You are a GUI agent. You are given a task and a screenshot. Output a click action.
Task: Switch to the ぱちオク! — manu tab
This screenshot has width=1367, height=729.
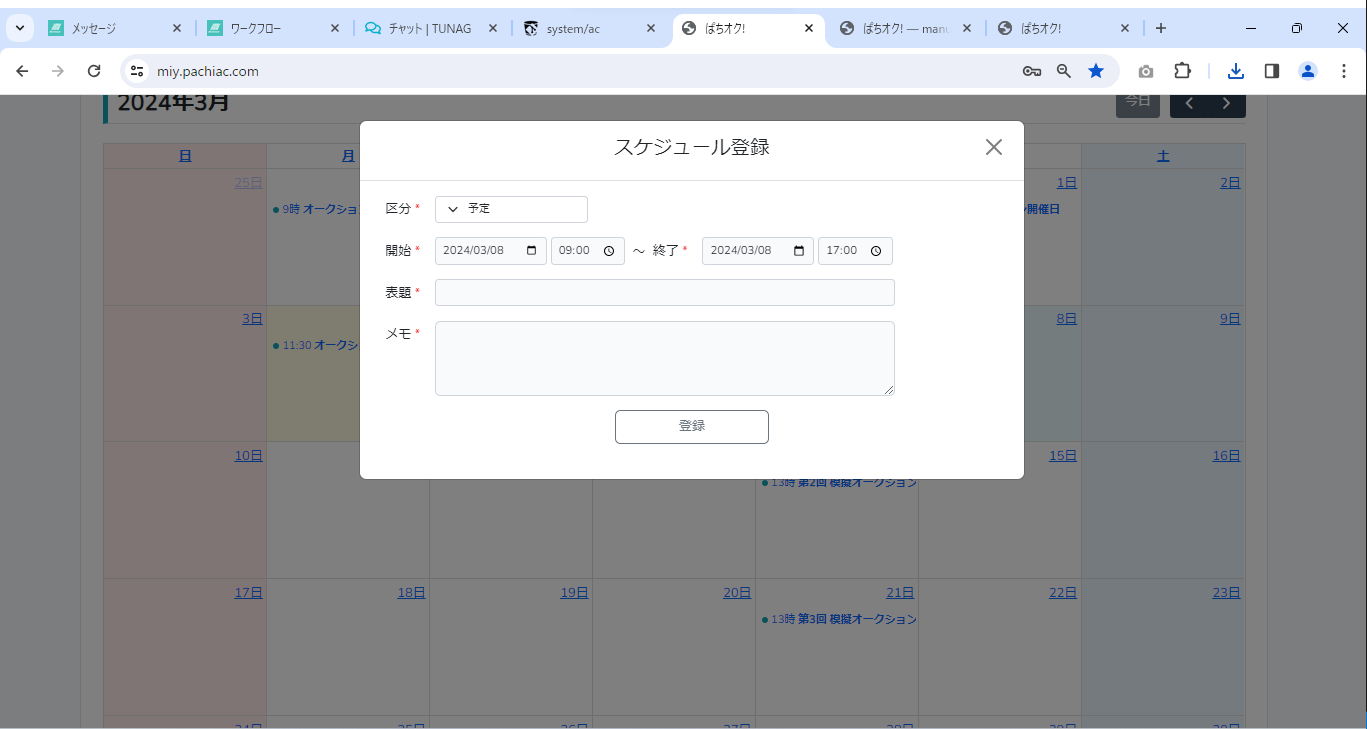pos(906,29)
